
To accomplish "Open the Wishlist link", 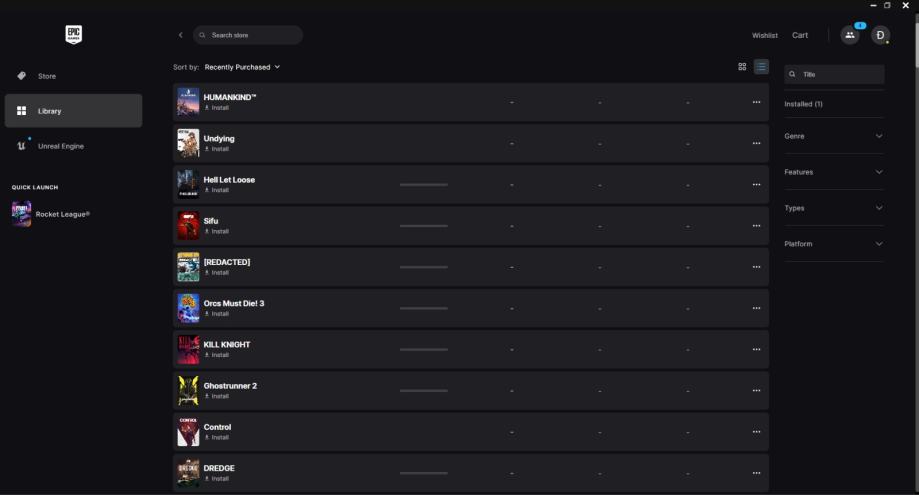I will pos(764,35).
